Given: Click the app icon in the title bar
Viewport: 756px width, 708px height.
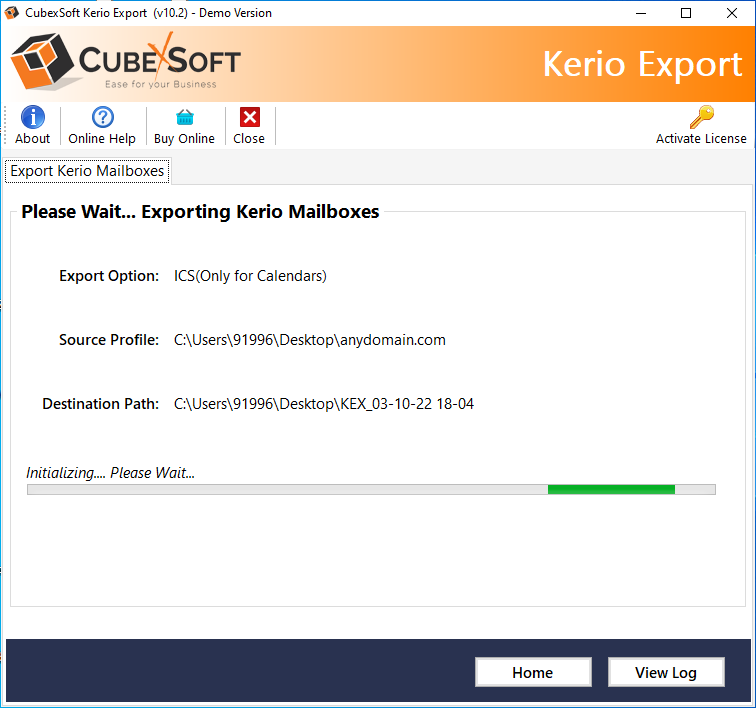Looking at the screenshot, I should [x=12, y=13].
